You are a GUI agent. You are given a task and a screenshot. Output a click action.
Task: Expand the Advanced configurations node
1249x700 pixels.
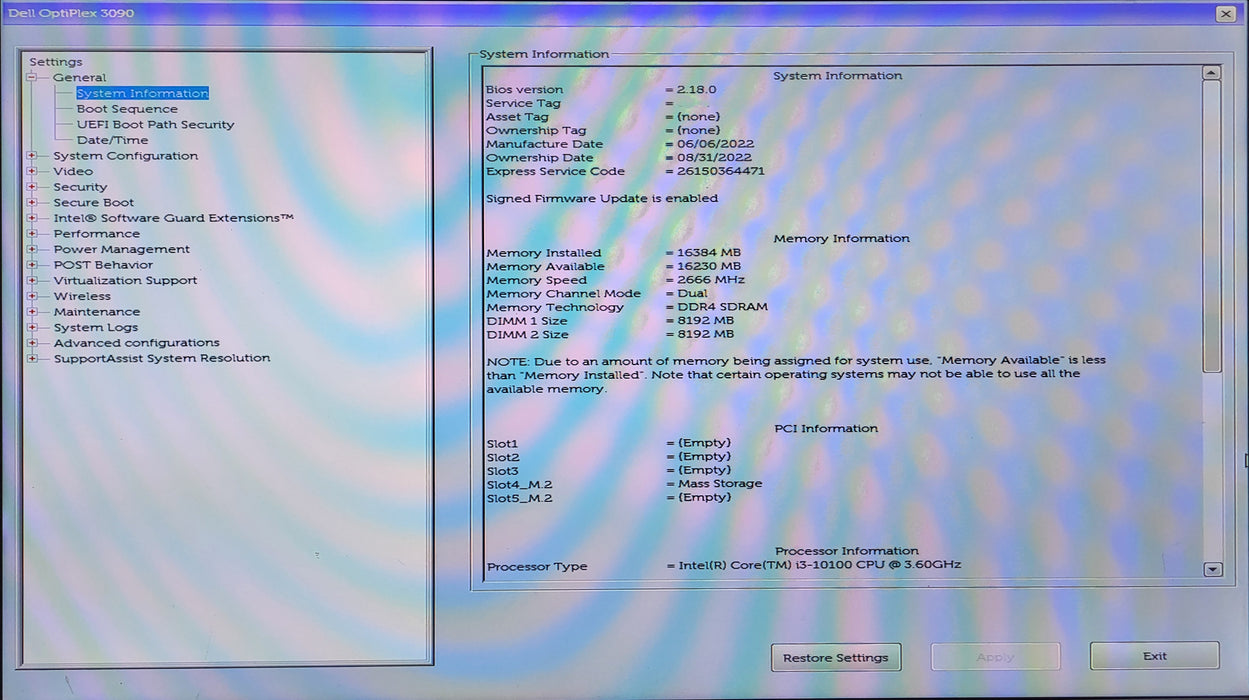(x=32, y=343)
